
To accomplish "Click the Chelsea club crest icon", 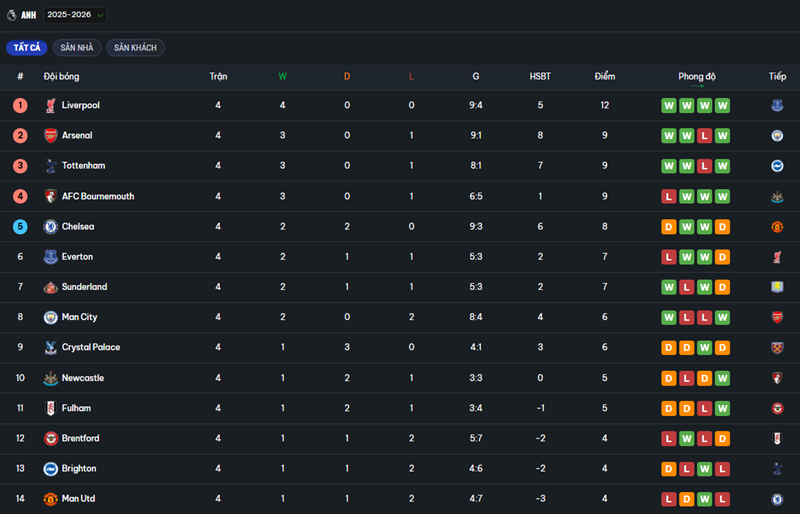I will (x=50, y=227).
